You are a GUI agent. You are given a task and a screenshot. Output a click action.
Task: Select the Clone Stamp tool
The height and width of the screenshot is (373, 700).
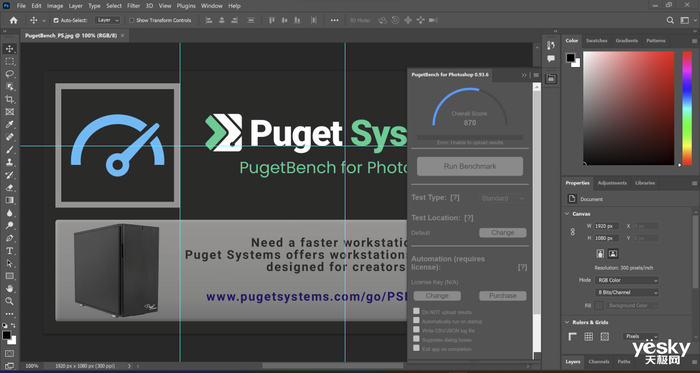(9, 162)
